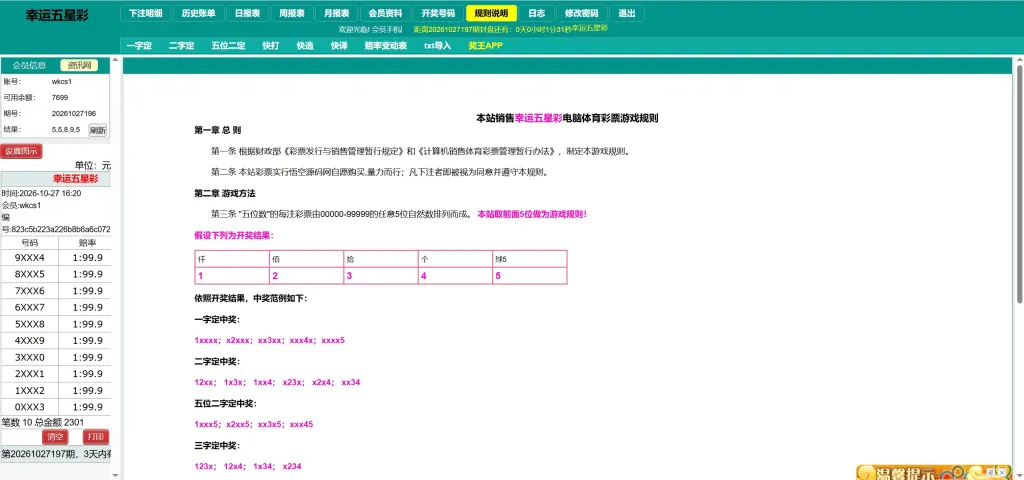Open 周报表 report
Screen dimensions: 1024x480
(291, 13)
